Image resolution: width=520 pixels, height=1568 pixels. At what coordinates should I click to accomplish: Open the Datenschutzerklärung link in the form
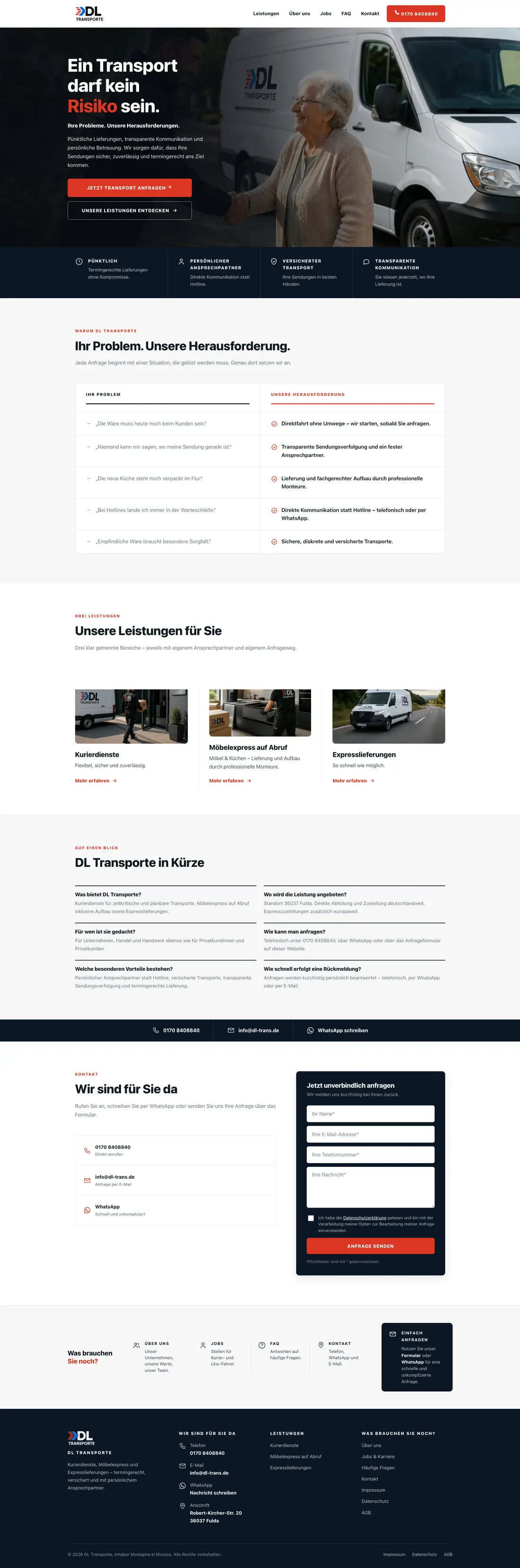(x=364, y=1218)
